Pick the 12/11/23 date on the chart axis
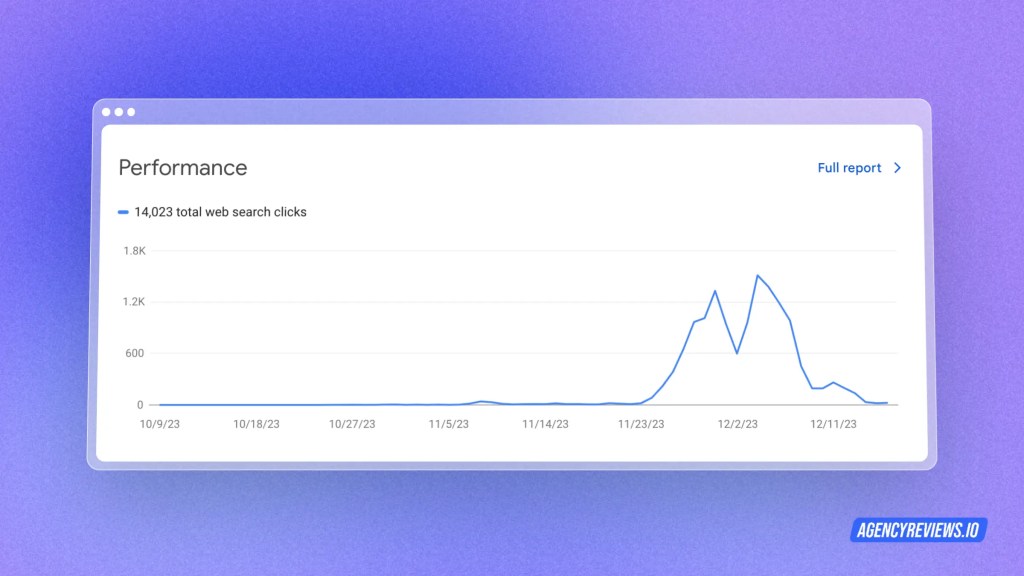 833,424
